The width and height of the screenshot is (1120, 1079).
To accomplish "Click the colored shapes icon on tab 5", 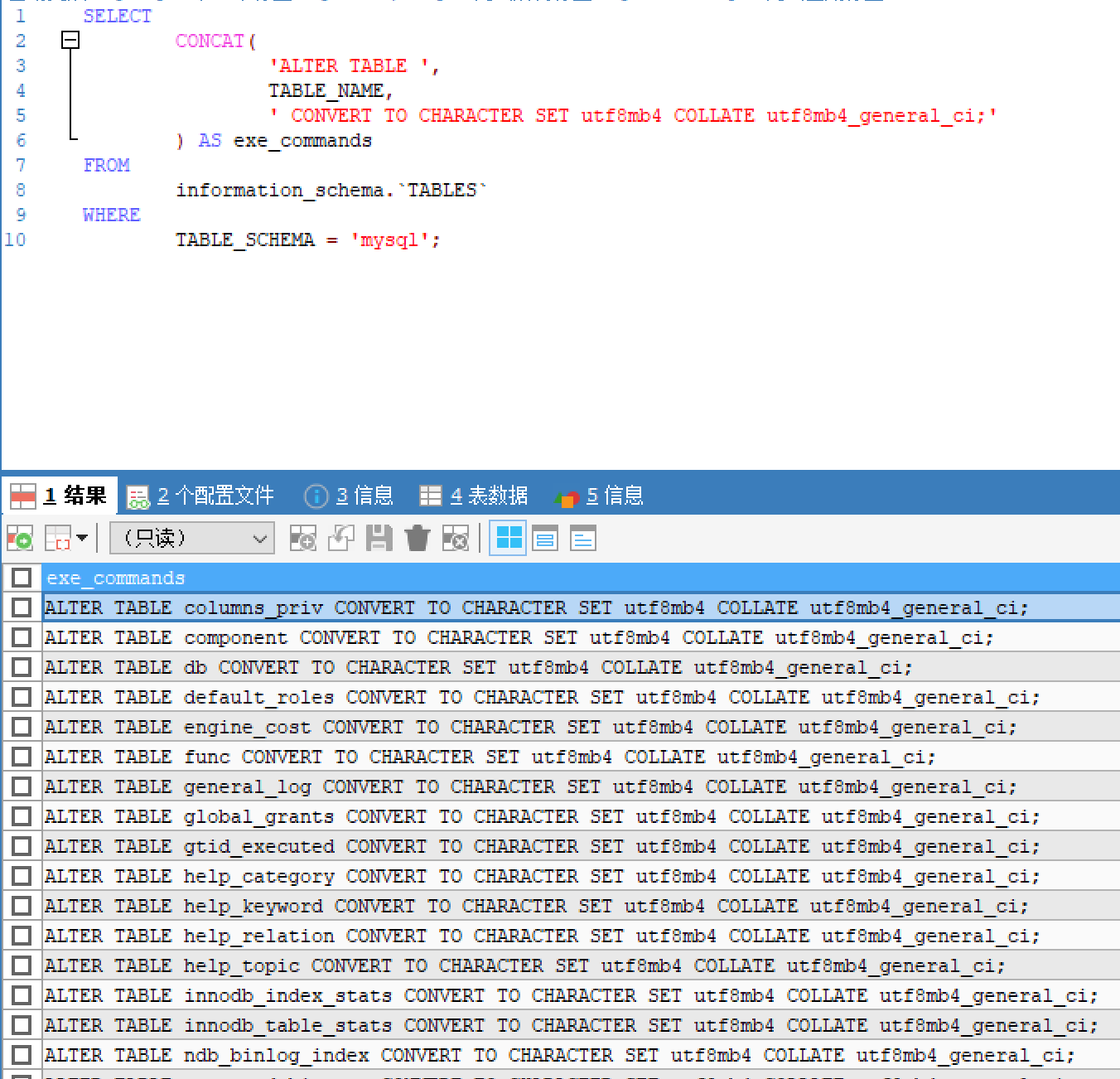I will coord(567,498).
